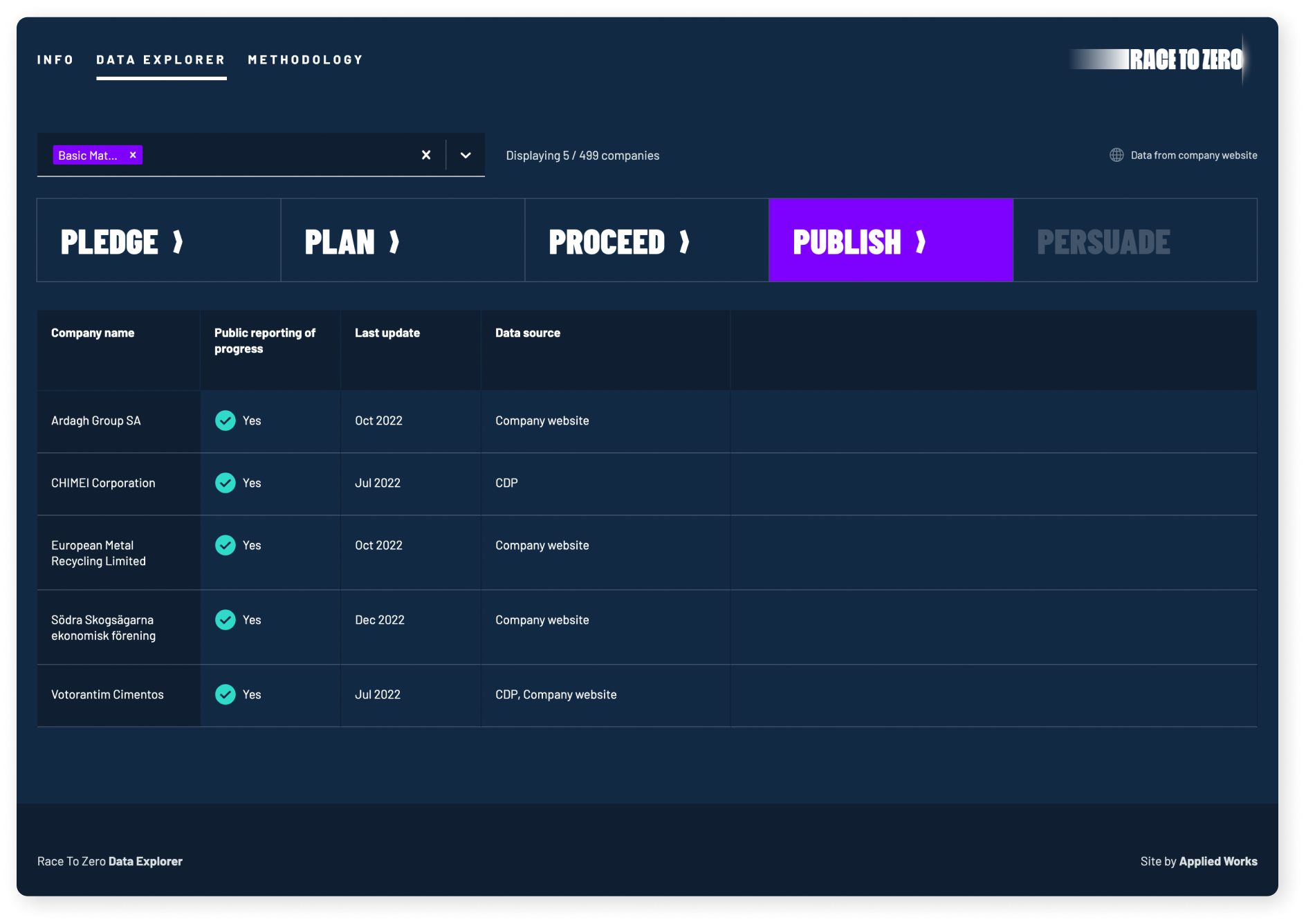Open the METHODOLOGY tab
This screenshot has height=924, width=1306.
[x=306, y=59]
